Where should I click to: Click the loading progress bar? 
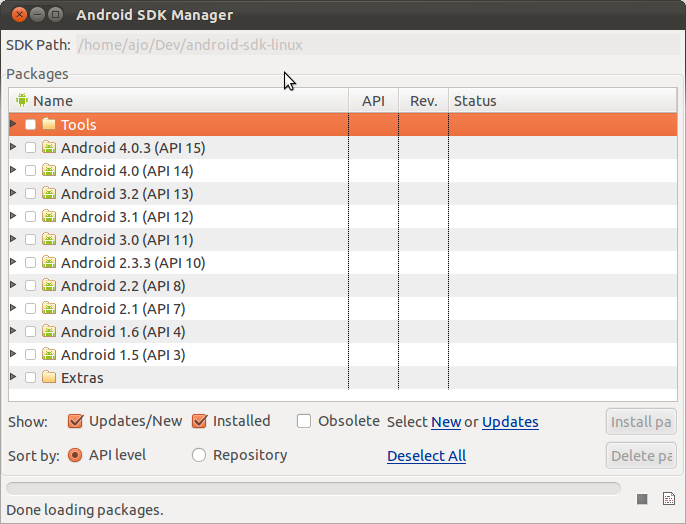(313, 488)
